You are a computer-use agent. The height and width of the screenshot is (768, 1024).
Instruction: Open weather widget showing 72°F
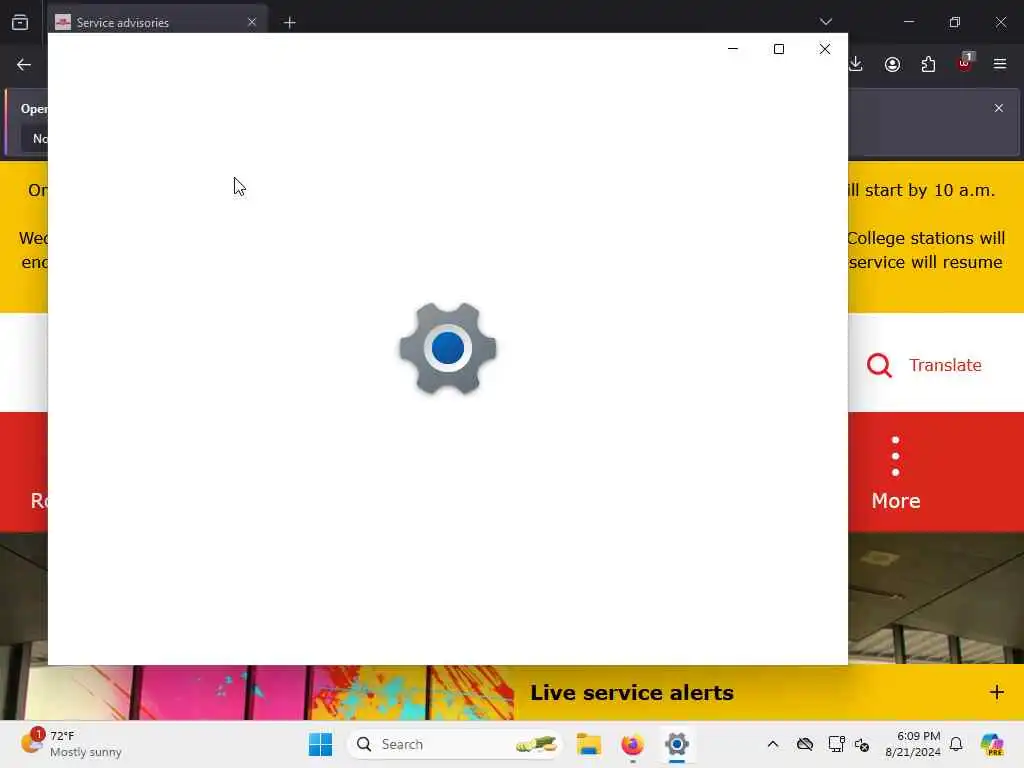click(72, 744)
